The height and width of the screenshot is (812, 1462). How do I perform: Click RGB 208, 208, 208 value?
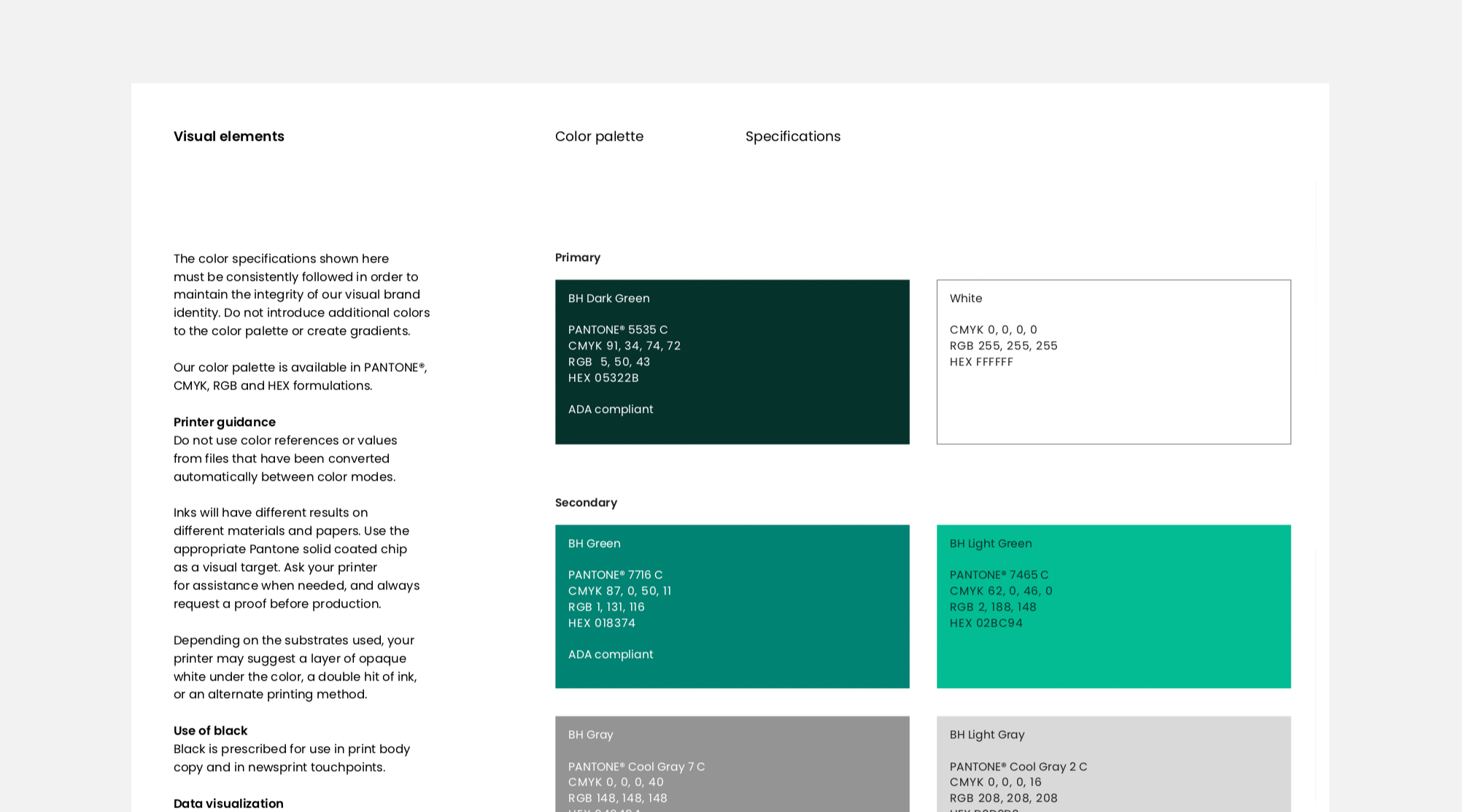pyautogui.click(x=1004, y=798)
